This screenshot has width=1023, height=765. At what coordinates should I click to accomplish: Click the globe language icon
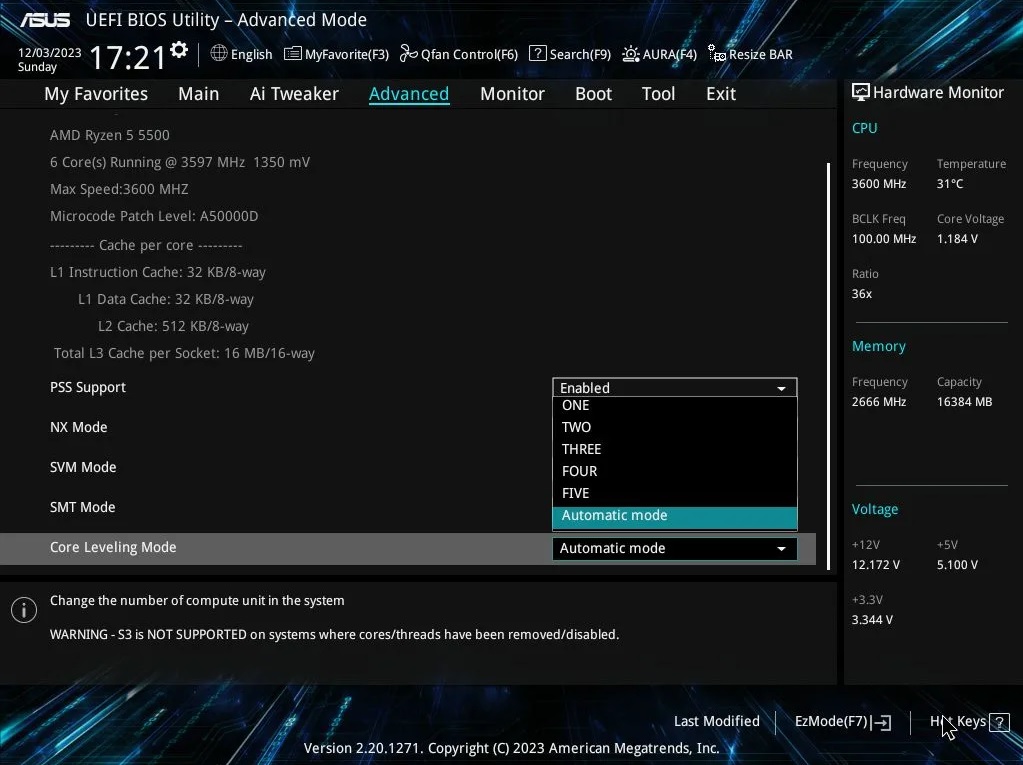[x=219, y=53]
